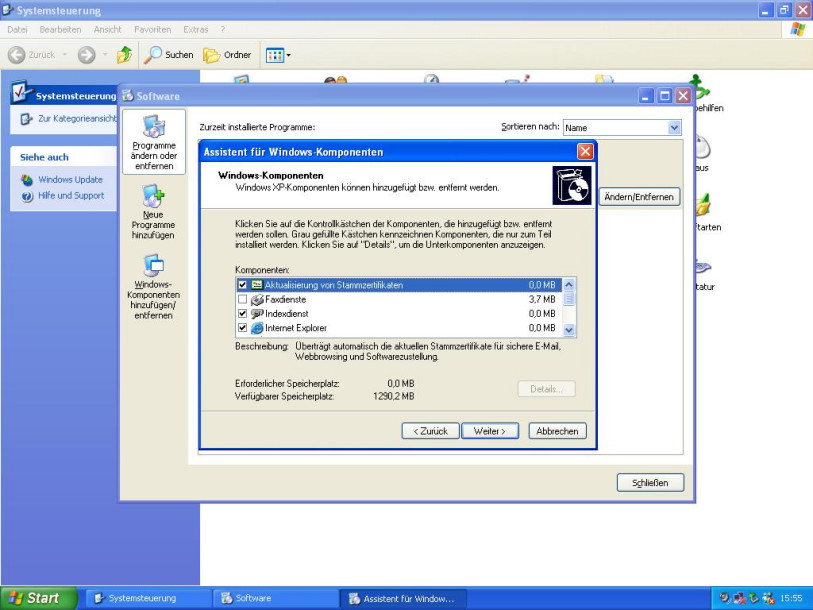Uncheck 'Aktualisierung von Stammzertifikaten' checkbox
The width and height of the screenshot is (813, 610).
(x=242, y=285)
